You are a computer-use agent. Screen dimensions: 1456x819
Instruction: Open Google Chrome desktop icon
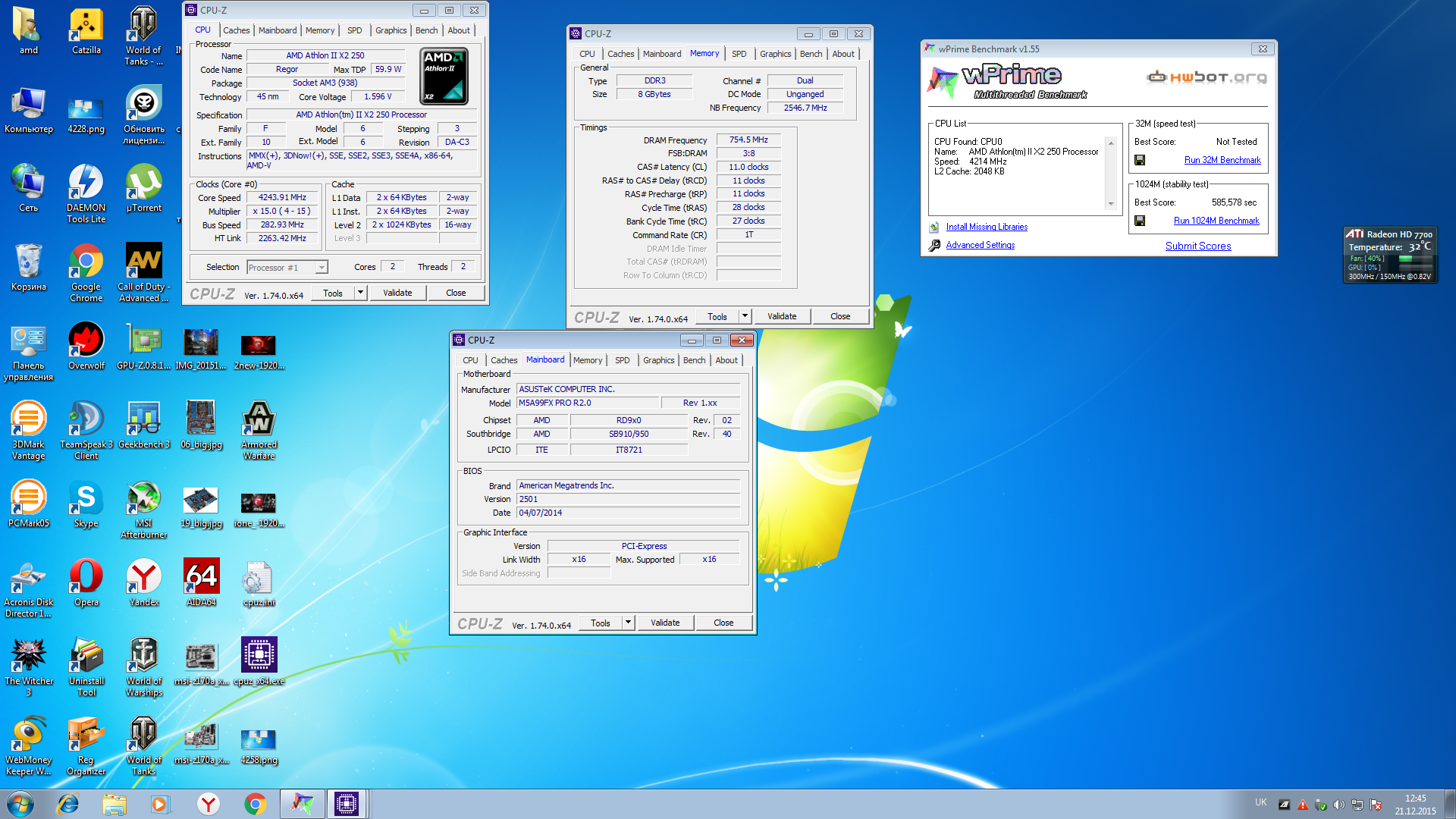click(x=86, y=273)
